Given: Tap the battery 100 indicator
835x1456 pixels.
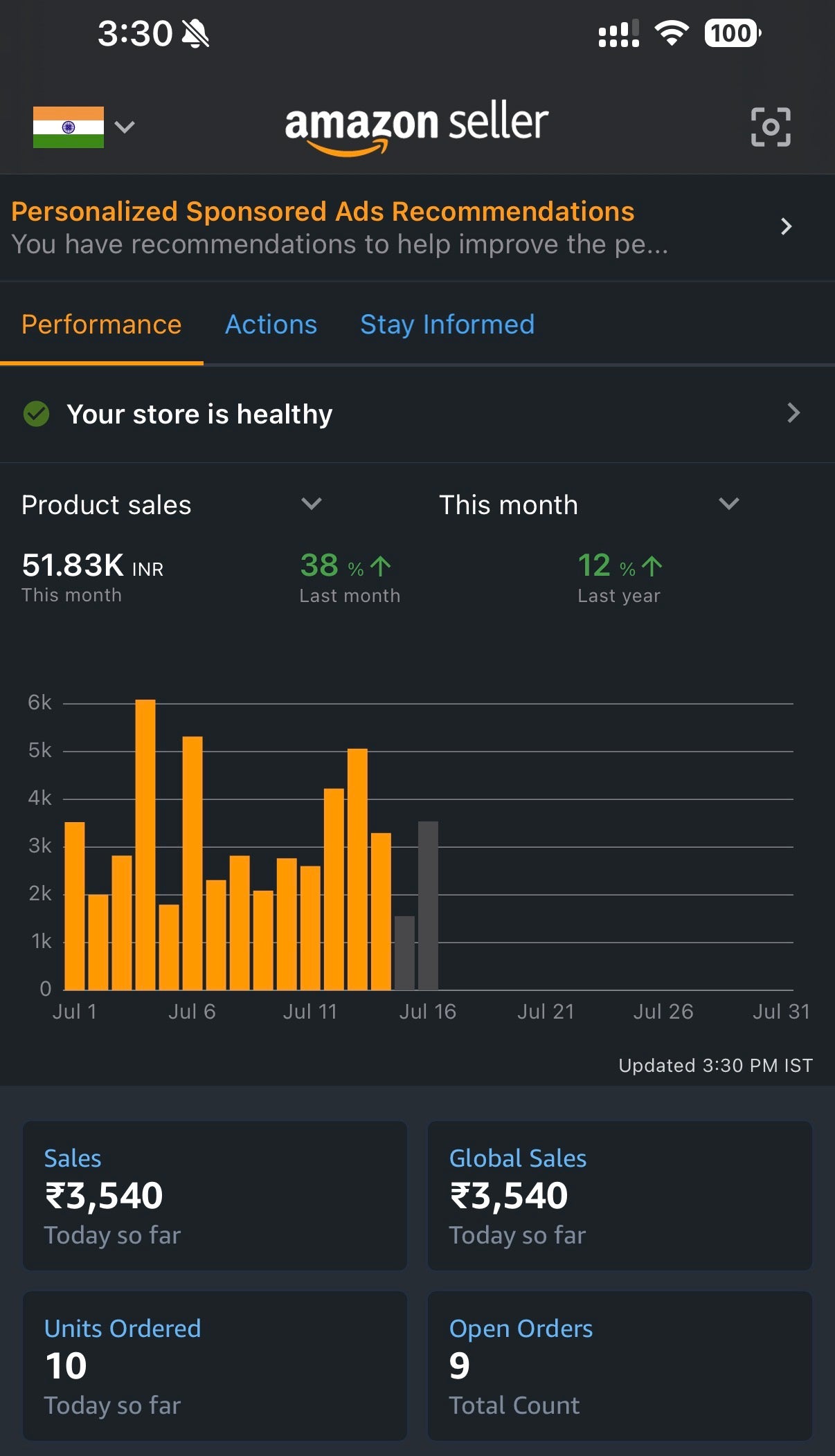Looking at the screenshot, I should tap(733, 33).
